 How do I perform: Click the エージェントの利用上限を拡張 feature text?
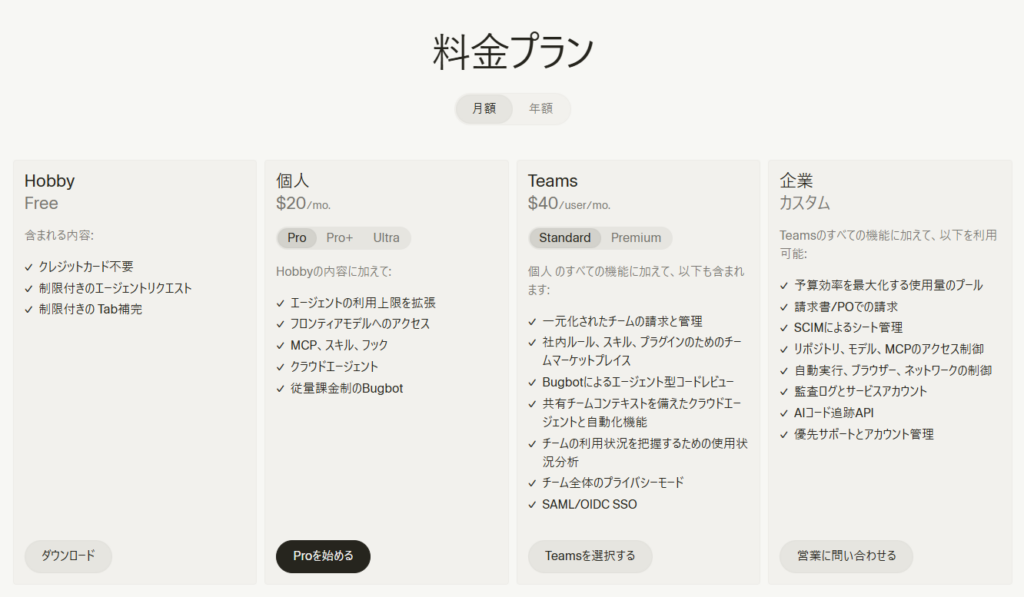click(x=362, y=302)
